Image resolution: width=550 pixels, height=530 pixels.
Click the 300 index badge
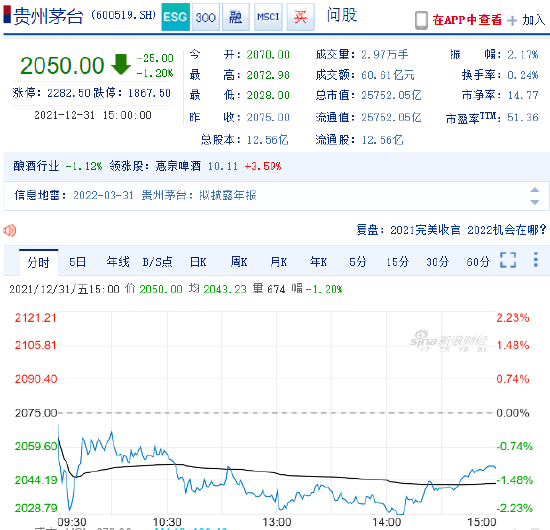point(206,17)
